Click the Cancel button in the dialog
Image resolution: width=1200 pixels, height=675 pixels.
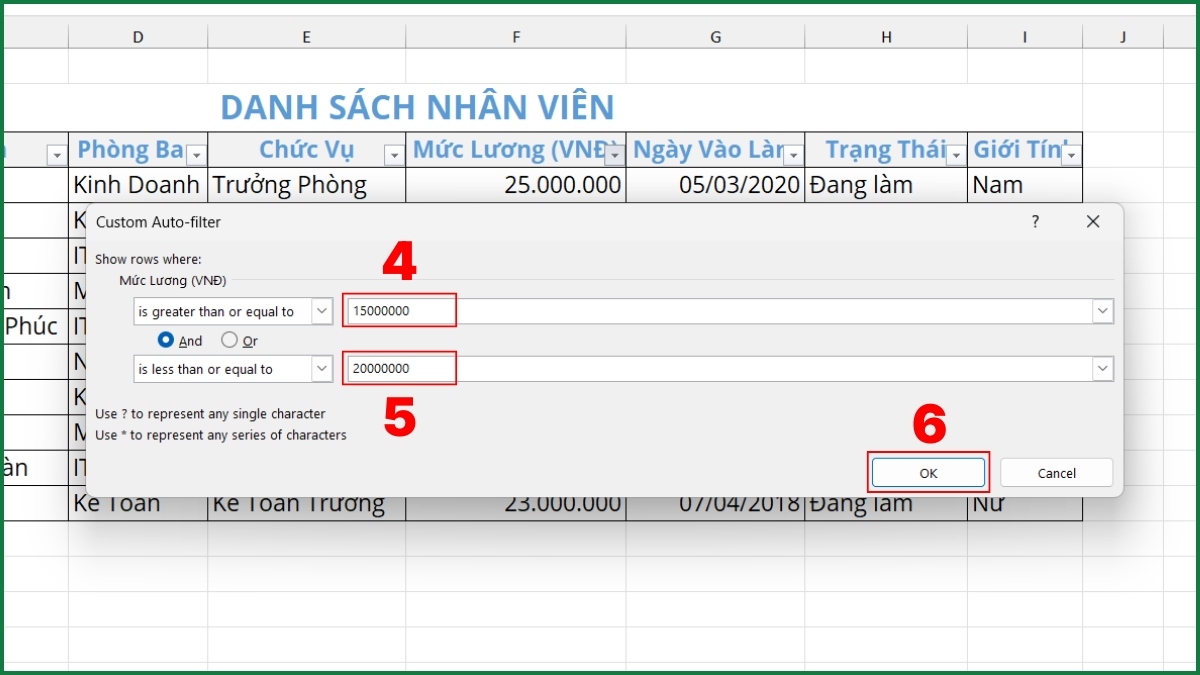pos(1056,472)
